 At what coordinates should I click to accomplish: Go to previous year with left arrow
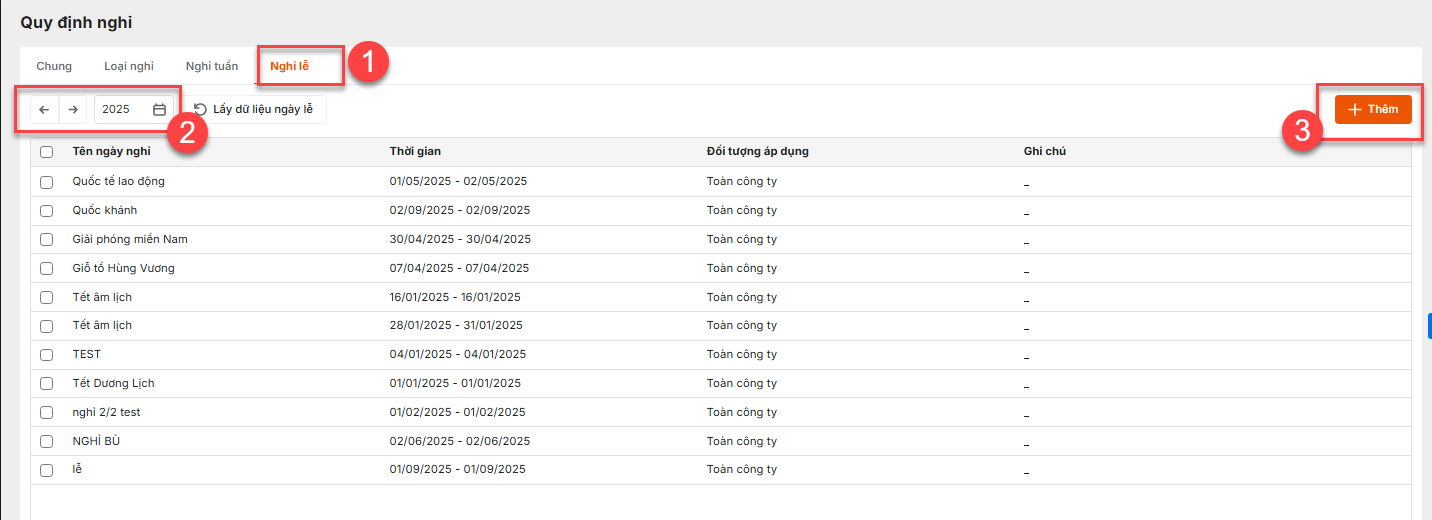pos(44,110)
